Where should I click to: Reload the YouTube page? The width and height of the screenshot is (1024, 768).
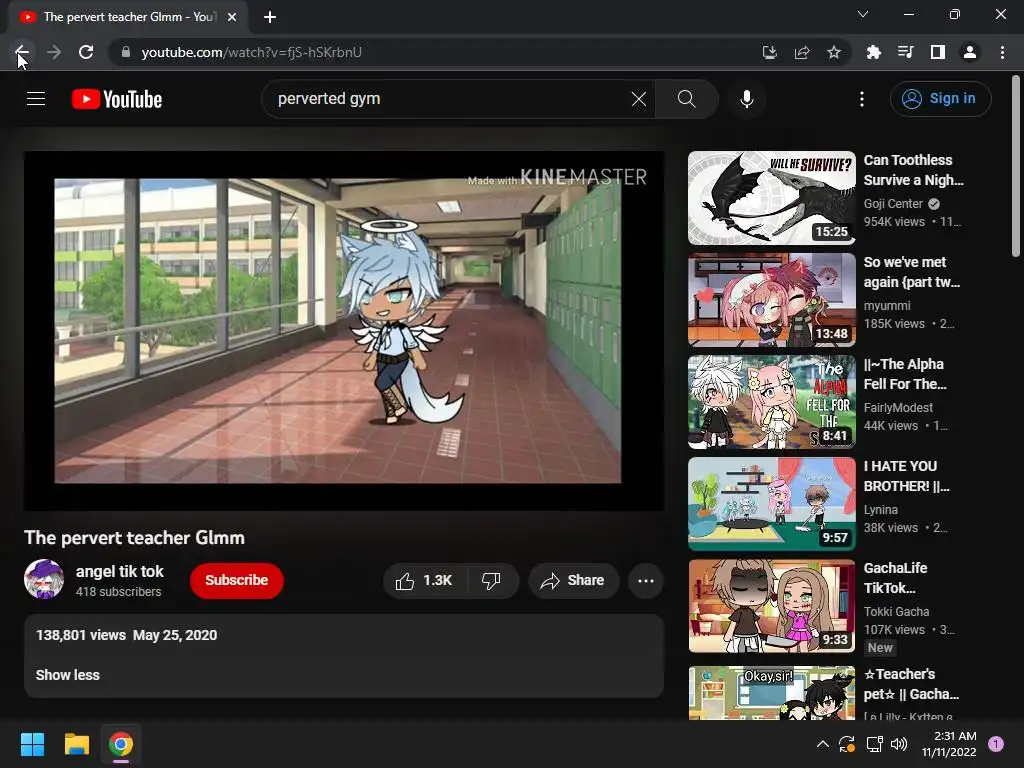[86, 52]
